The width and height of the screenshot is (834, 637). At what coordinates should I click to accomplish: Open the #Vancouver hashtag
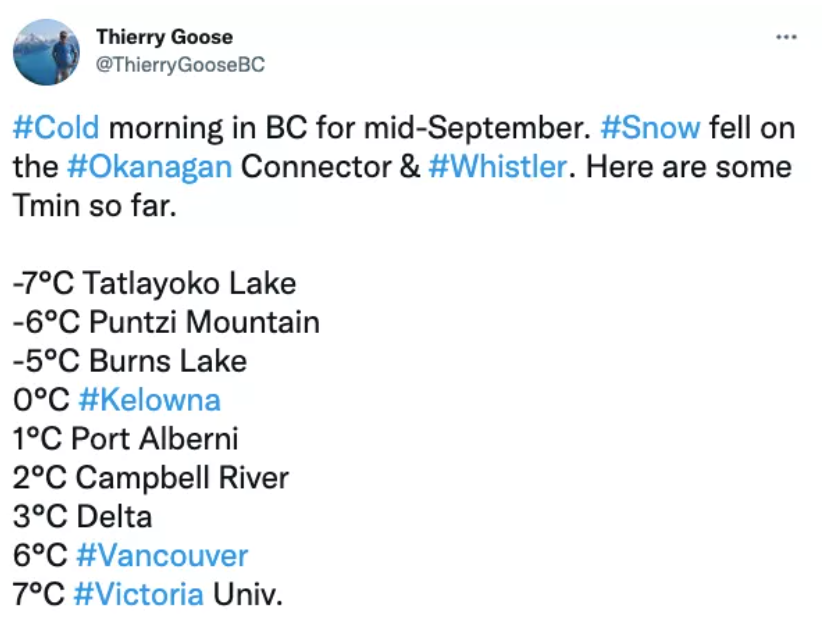tap(162, 556)
